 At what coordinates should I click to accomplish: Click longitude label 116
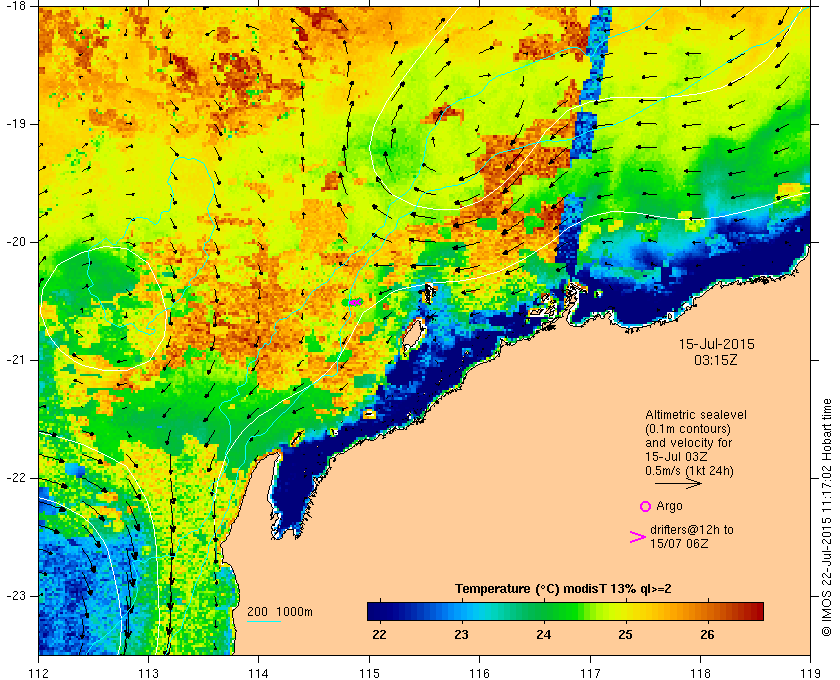[479, 672]
